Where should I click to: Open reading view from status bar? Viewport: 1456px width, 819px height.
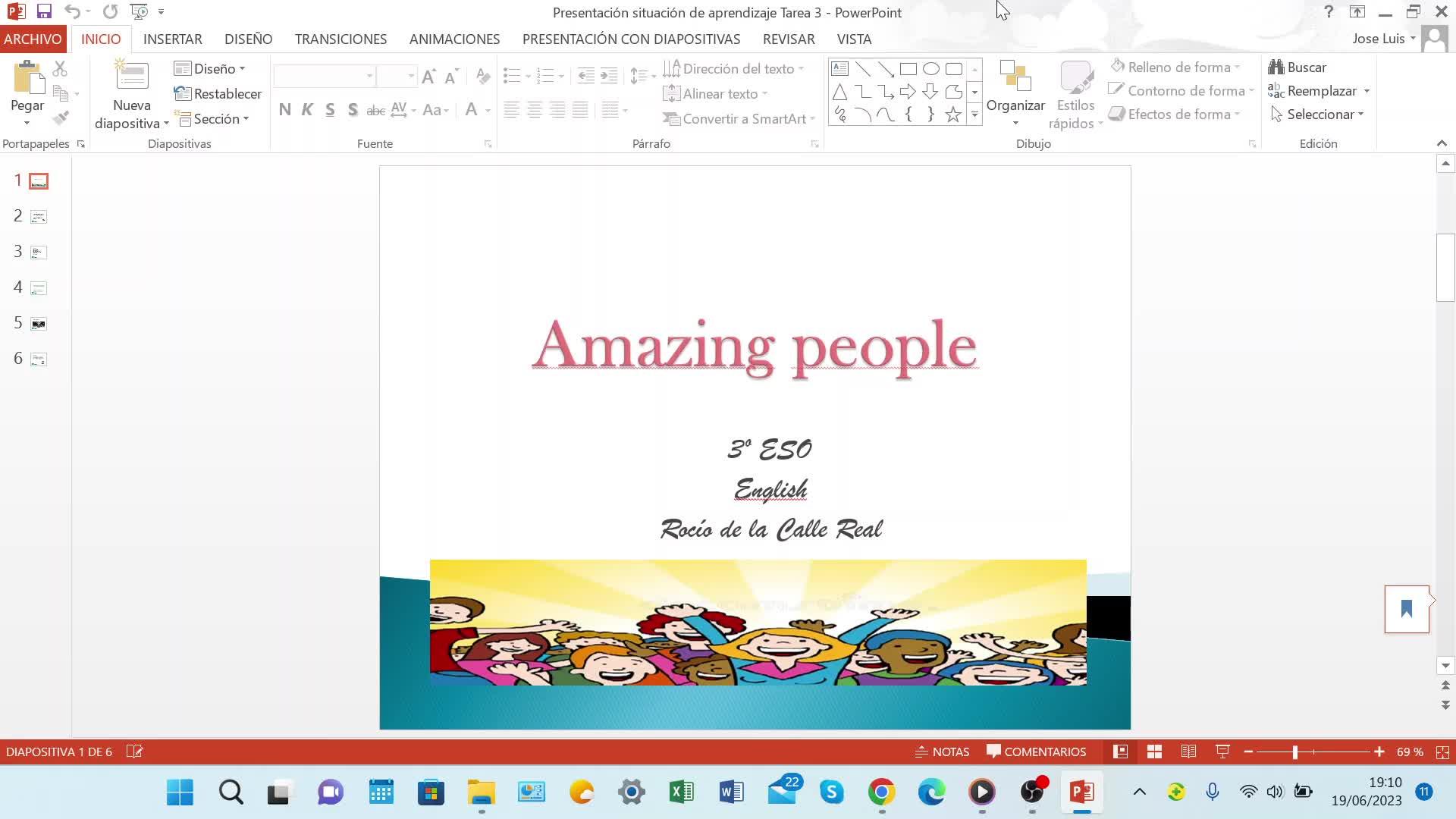(1188, 752)
